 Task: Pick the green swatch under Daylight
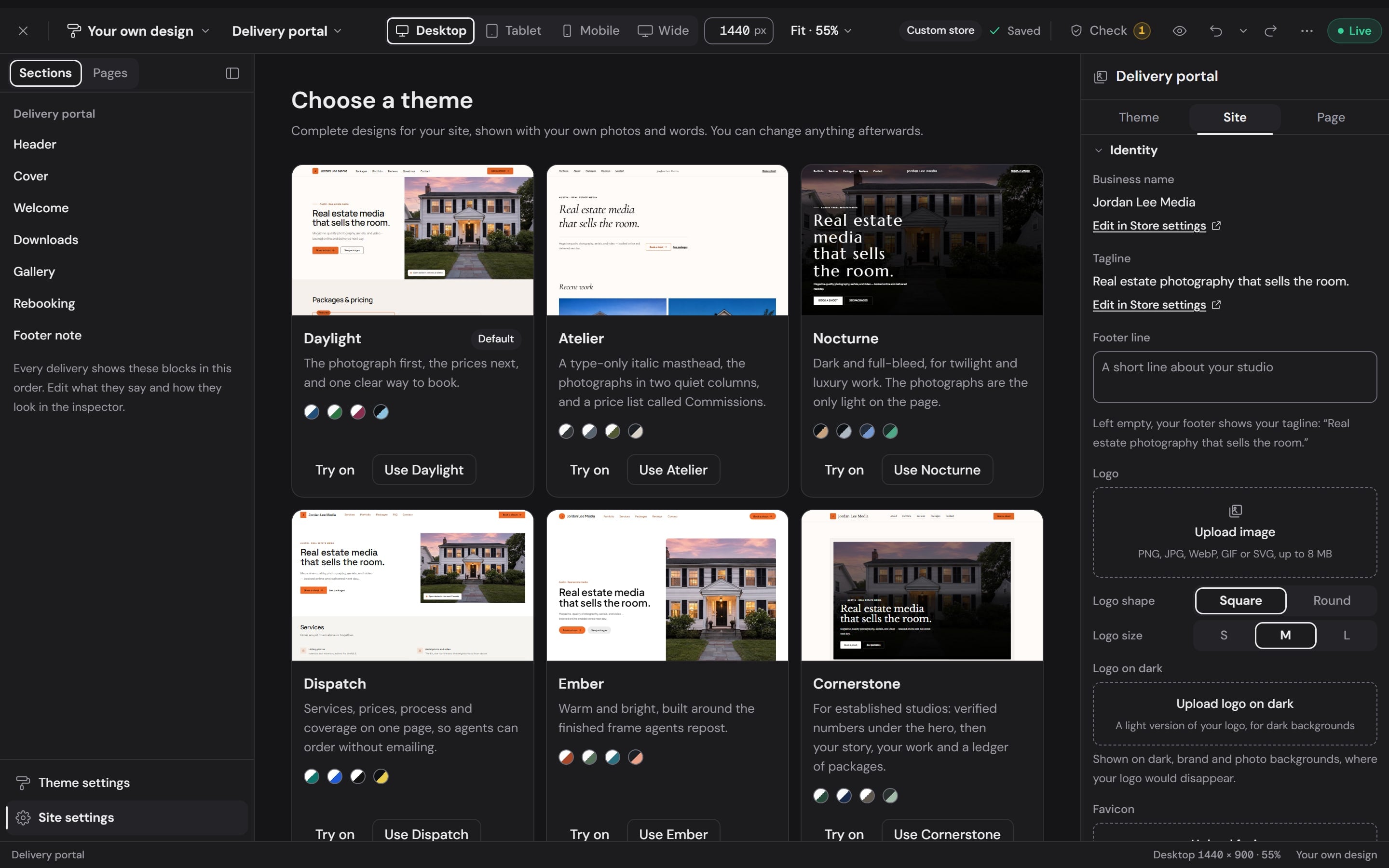(x=335, y=412)
